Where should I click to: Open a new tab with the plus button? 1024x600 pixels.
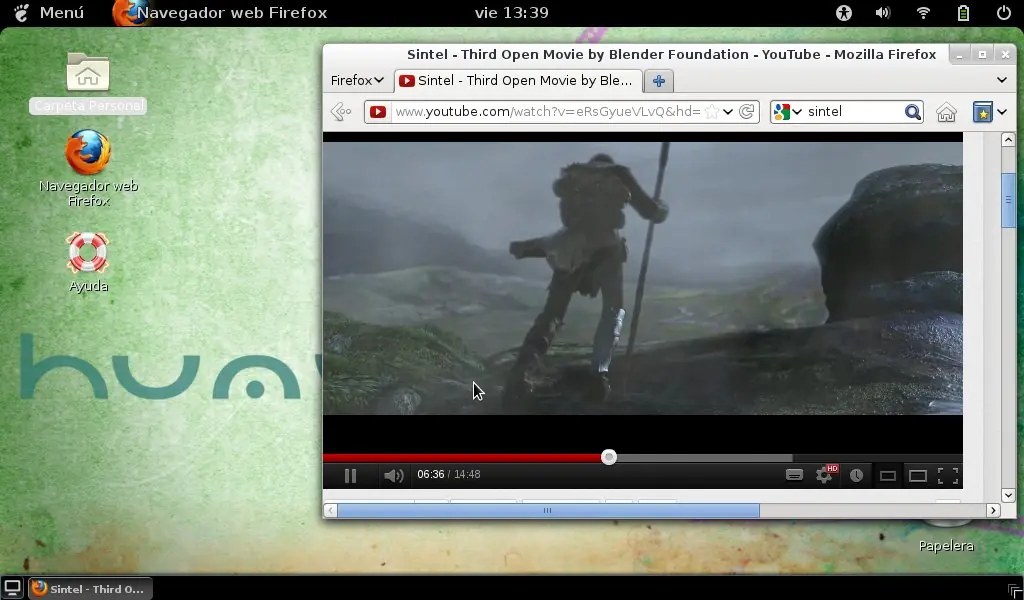pos(658,81)
